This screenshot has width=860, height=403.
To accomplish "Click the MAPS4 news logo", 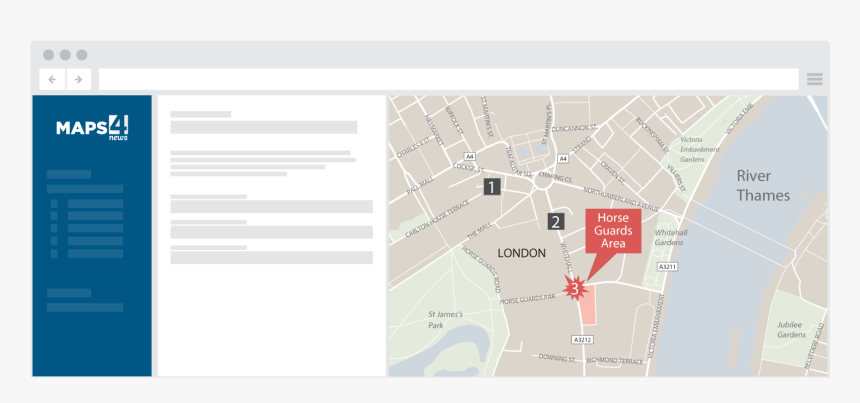I will click(92, 127).
